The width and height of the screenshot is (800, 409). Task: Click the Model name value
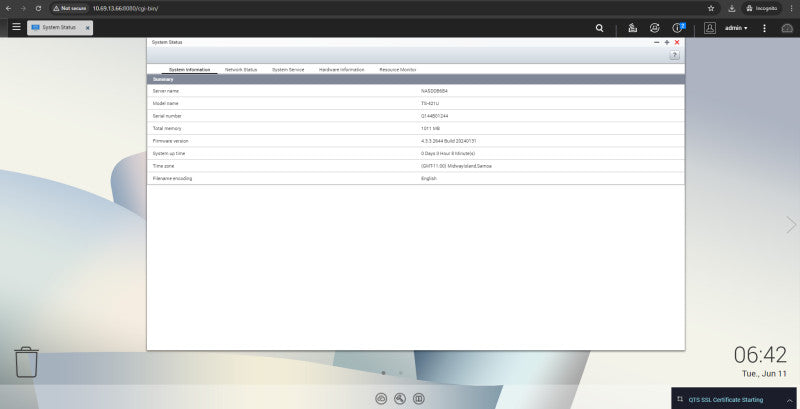tap(430, 104)
